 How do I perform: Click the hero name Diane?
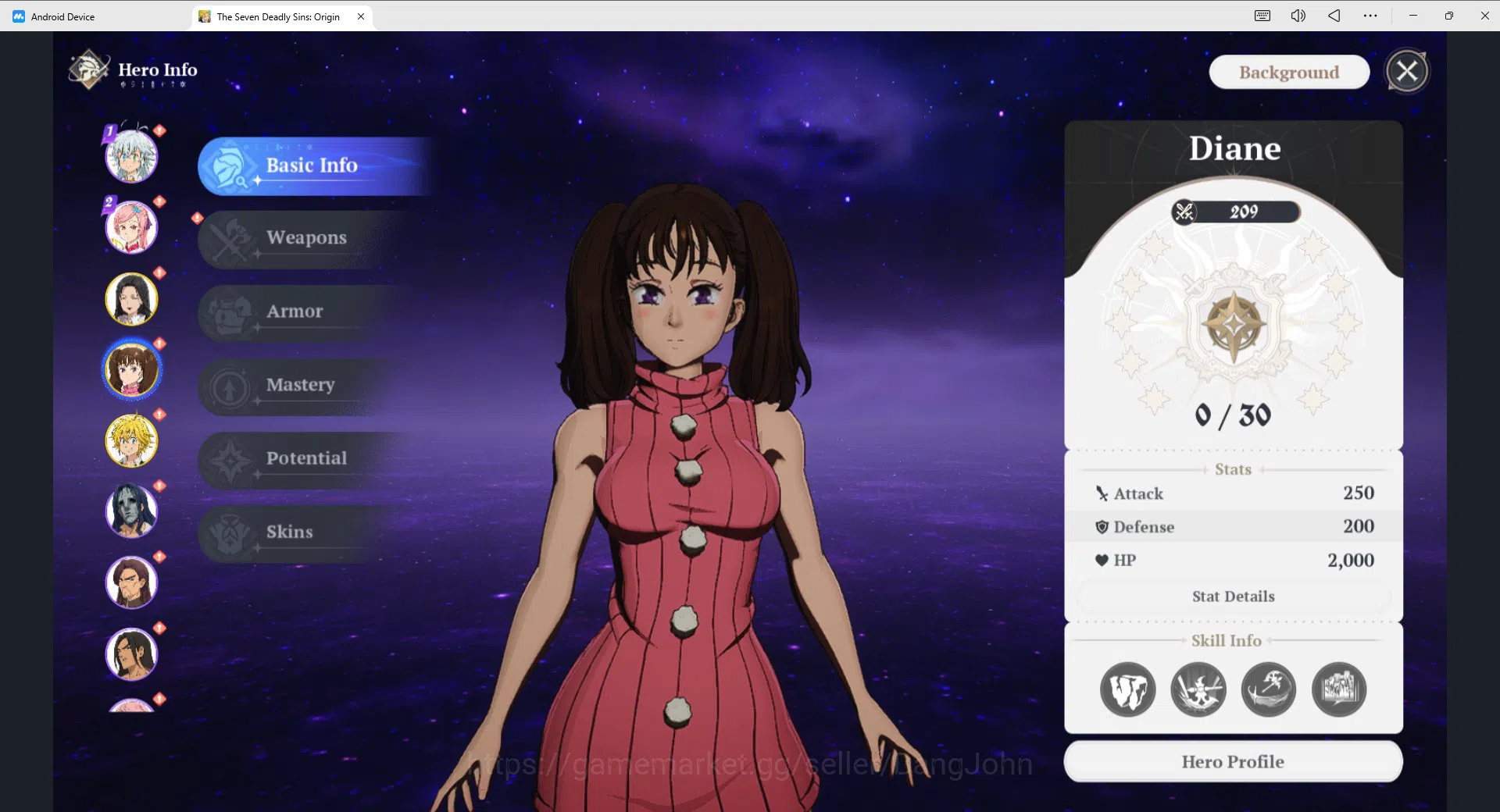1234,148
